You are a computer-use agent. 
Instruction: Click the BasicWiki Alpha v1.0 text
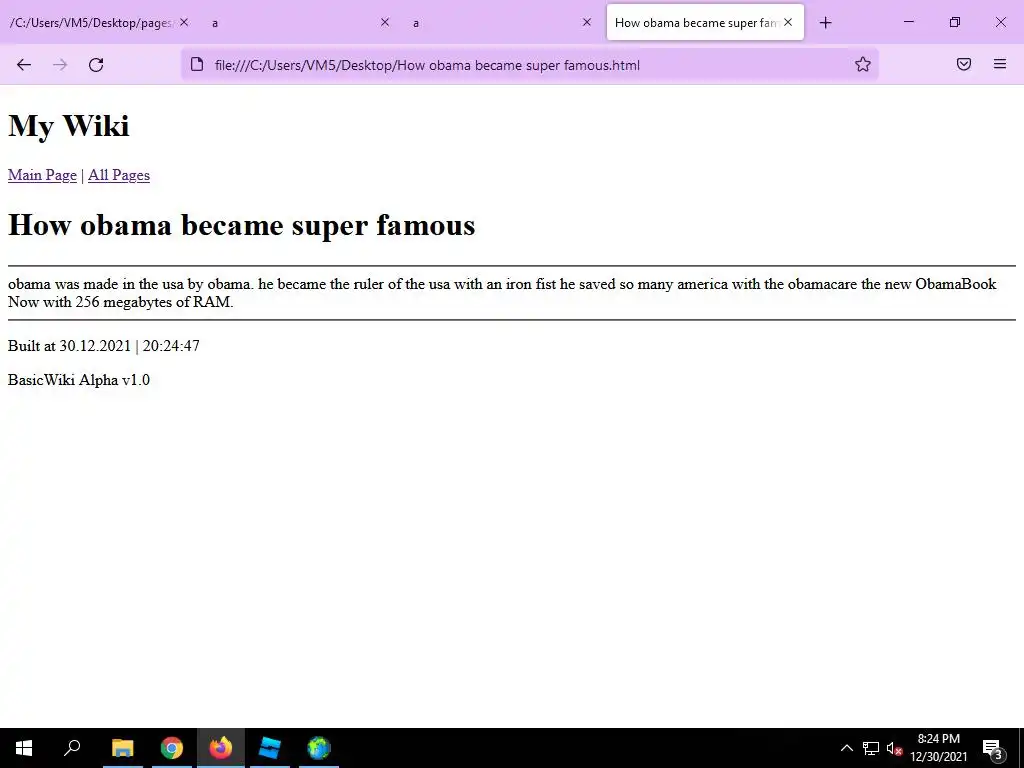pyautogui.click(x=79, y=379)
